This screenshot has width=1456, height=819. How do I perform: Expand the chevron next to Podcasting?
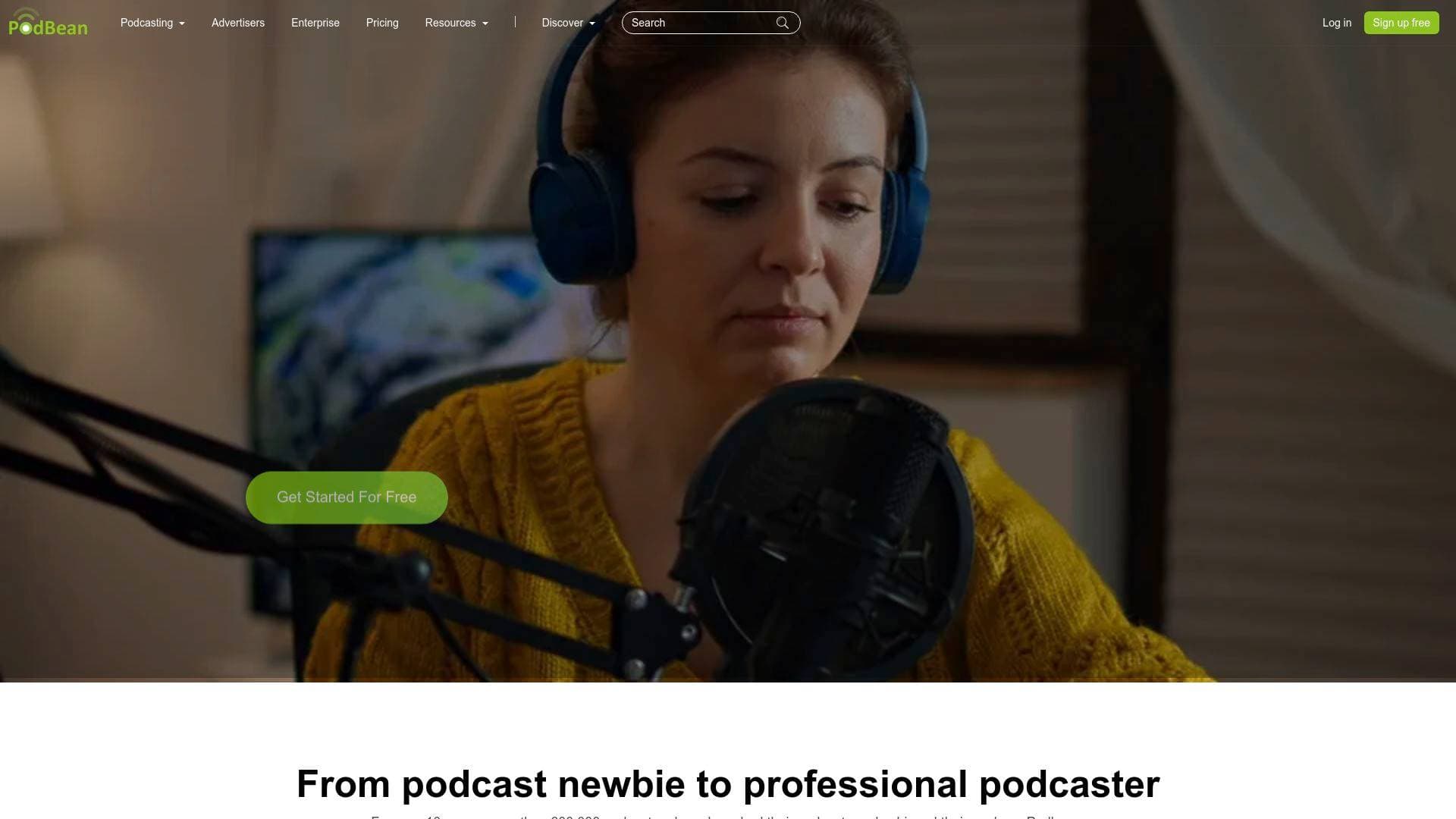point(181,23)
